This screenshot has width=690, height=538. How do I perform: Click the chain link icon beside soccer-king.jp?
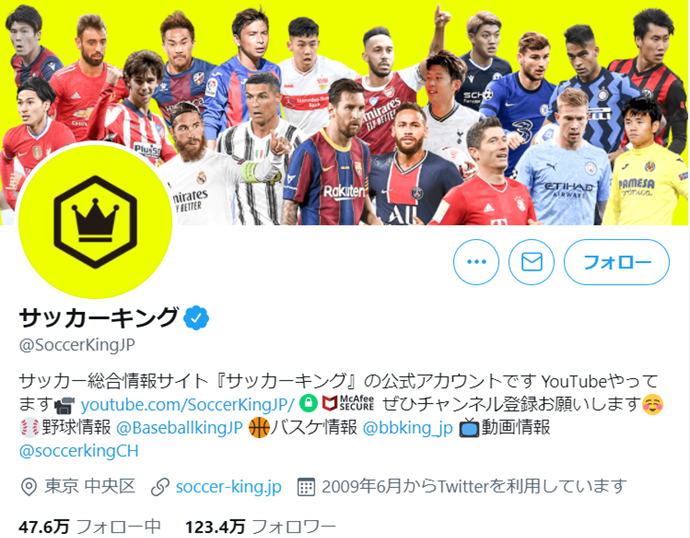pos(160,487)
